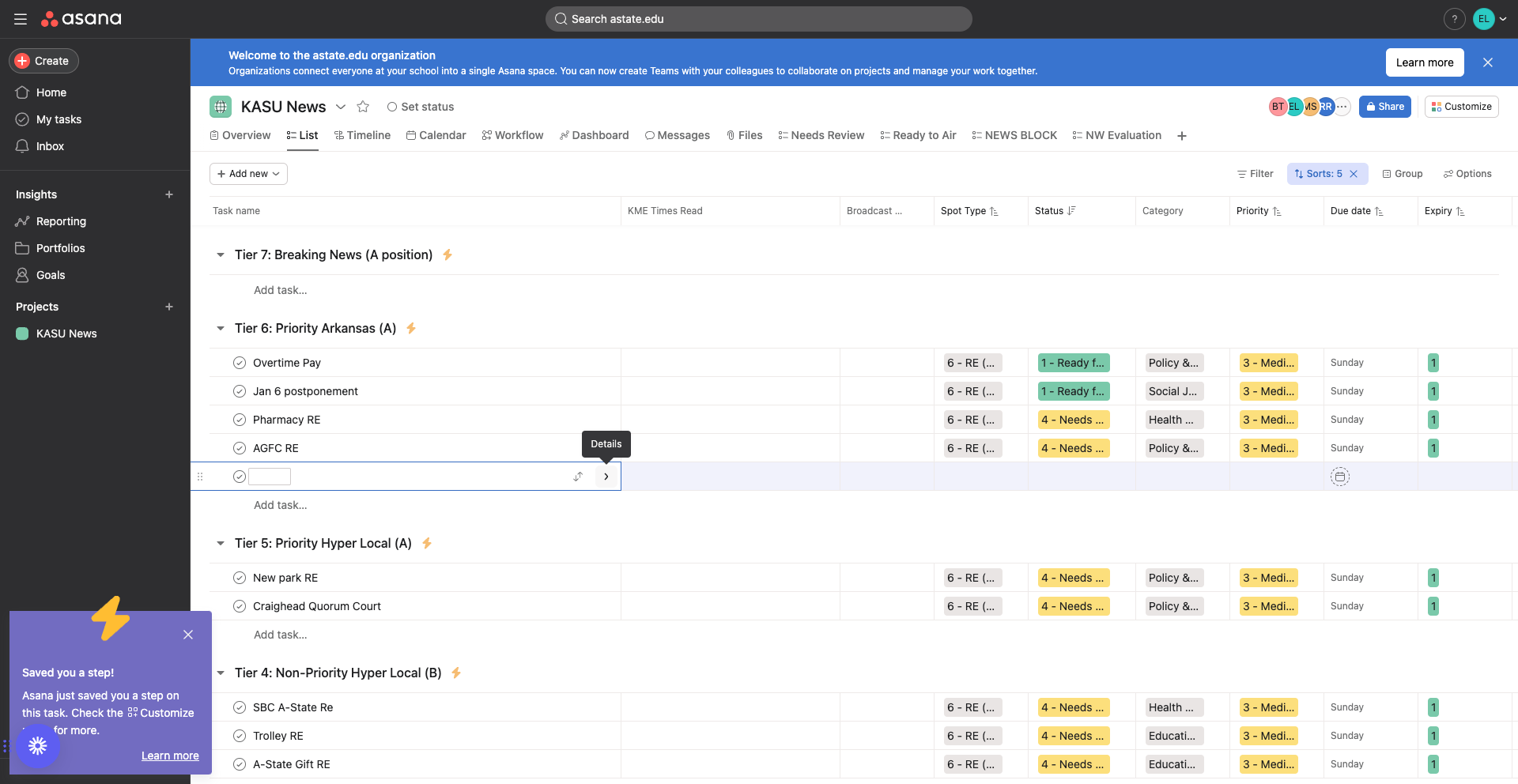Mark Pharmacy RE task complete
Image resolution: width=1518 pixels, height=784 pixels.
pyautogui.click(x=240, y=420)
